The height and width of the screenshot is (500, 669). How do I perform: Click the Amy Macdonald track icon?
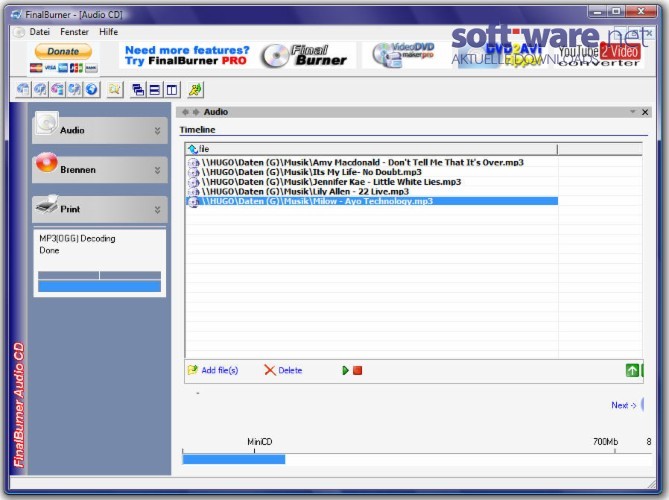point(194,163)
